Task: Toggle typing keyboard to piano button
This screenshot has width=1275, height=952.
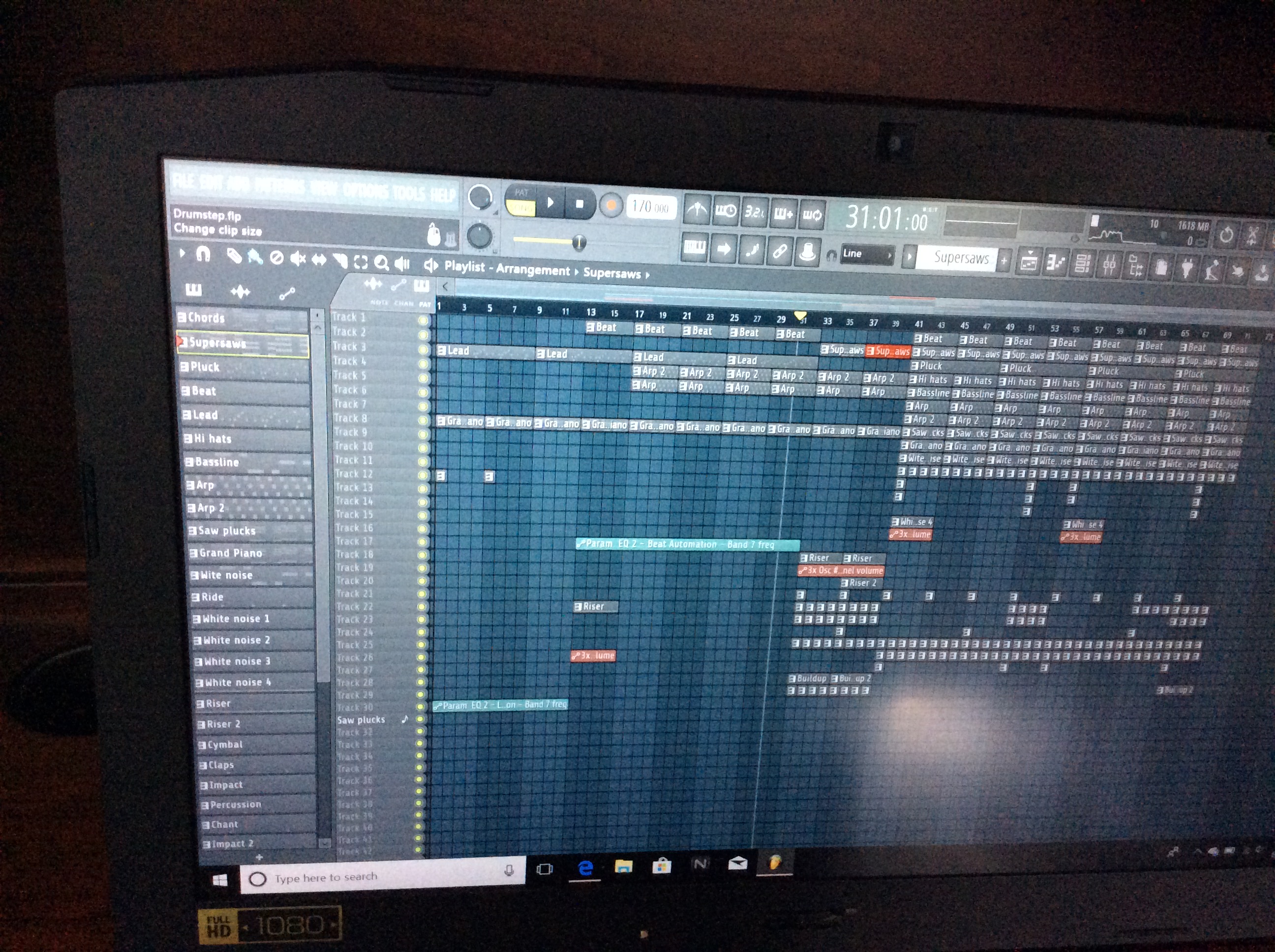Action: (x=694, y=248)
